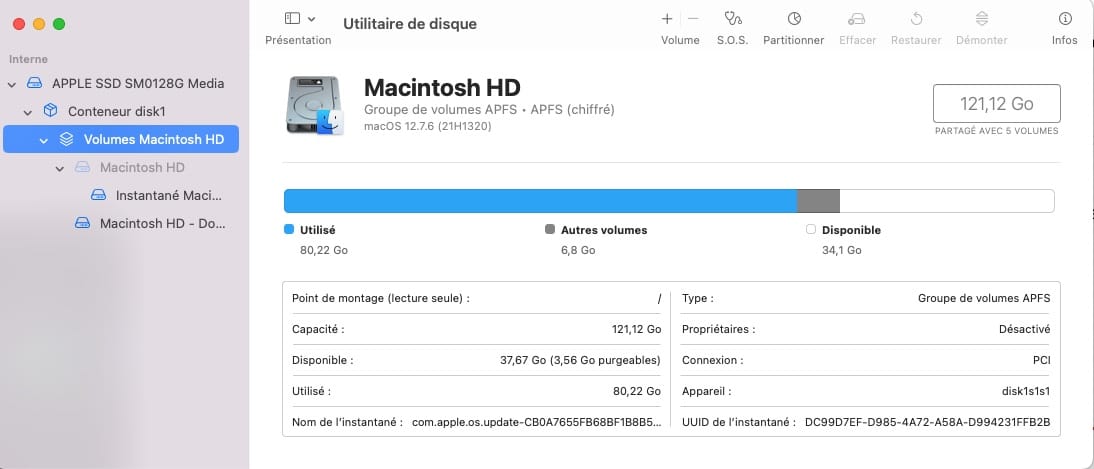Open the Partitionner pie icon
Viewport: 1094px width, 469px height.
(793, 19)
